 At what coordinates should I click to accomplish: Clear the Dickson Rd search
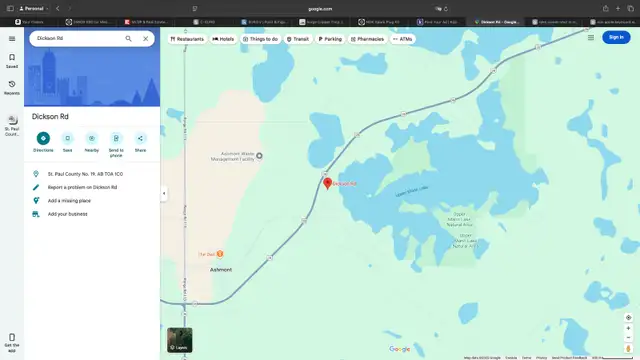[146, 38]
